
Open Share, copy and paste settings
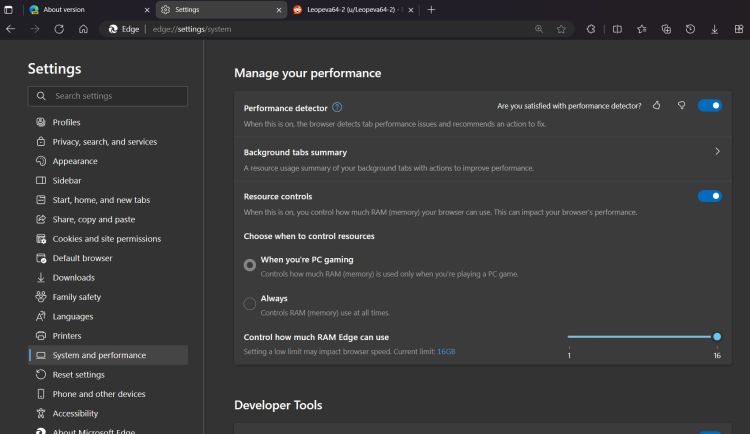108,219
